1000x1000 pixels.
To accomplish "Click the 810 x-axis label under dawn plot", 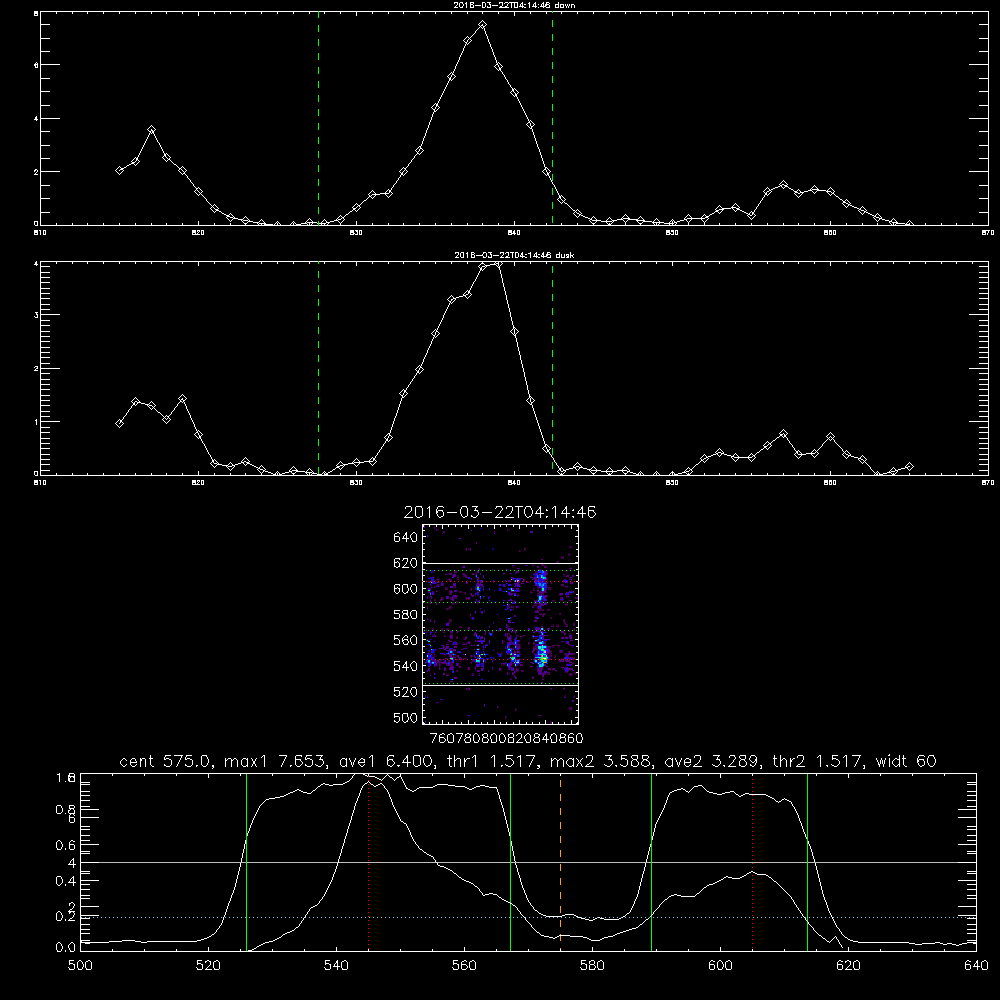I will (40, 233).
